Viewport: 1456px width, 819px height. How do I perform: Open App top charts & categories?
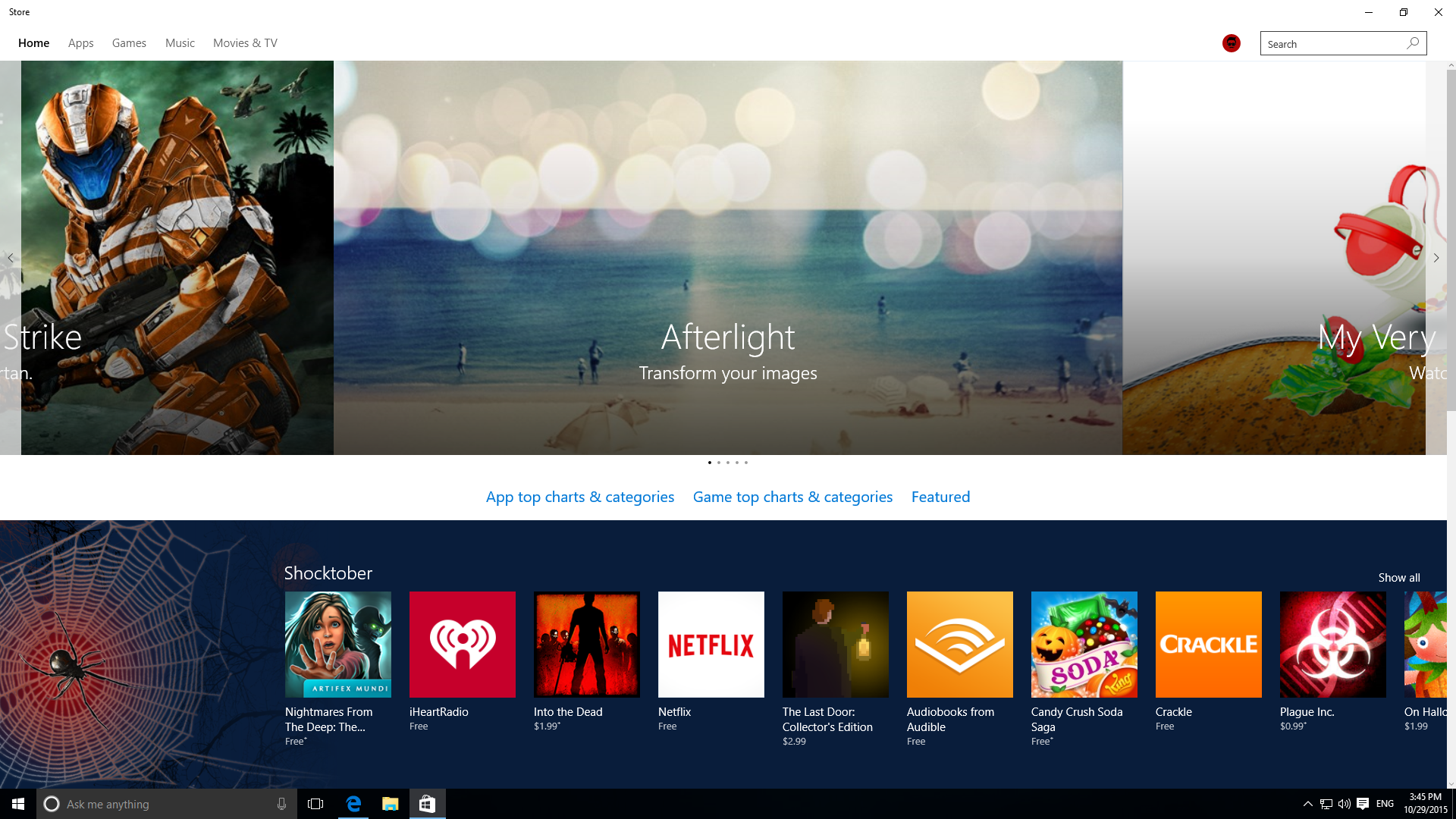tap(580, 497)
